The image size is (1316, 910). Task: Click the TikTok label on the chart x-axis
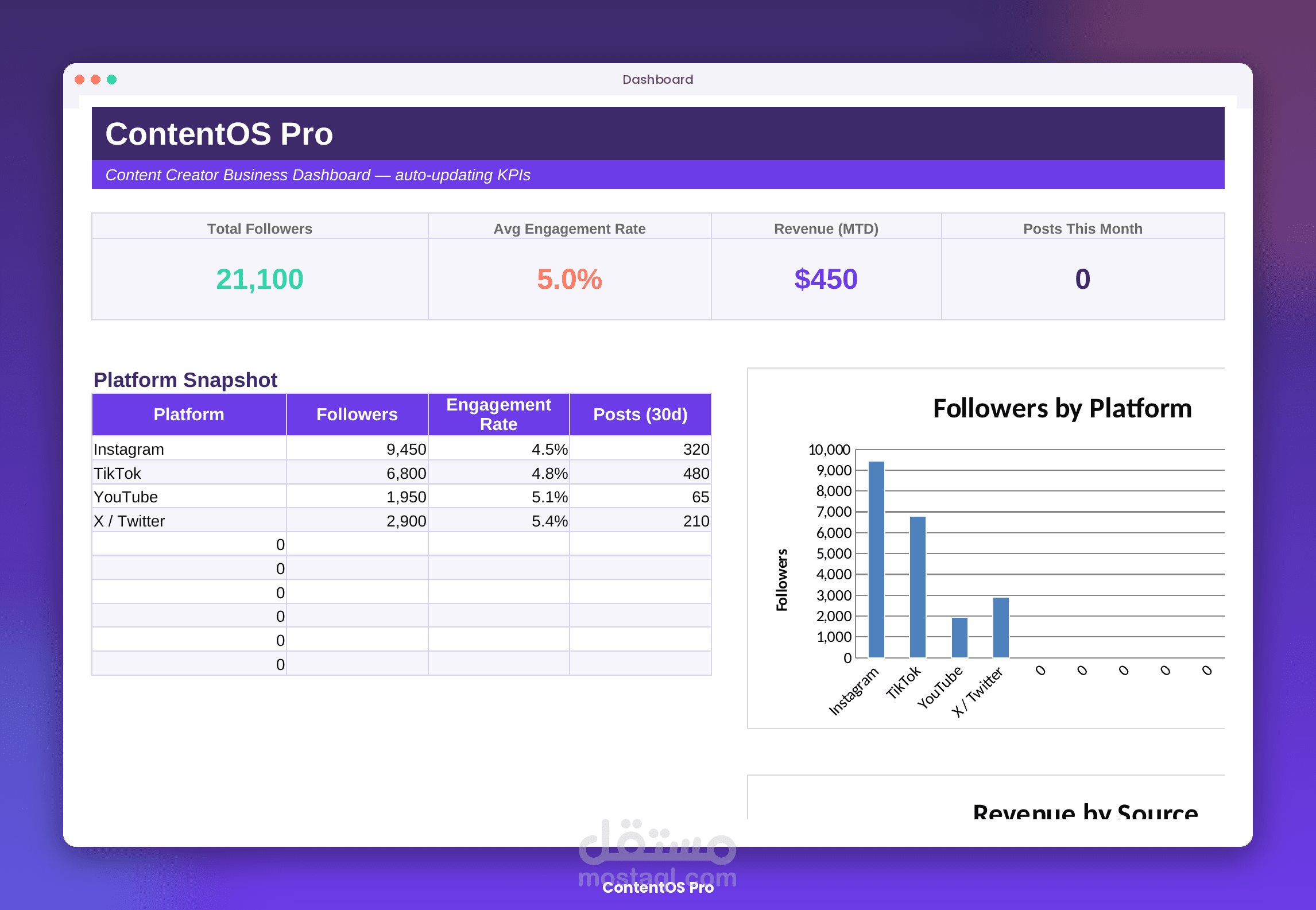pyautogui.click(x=903, y=682)
